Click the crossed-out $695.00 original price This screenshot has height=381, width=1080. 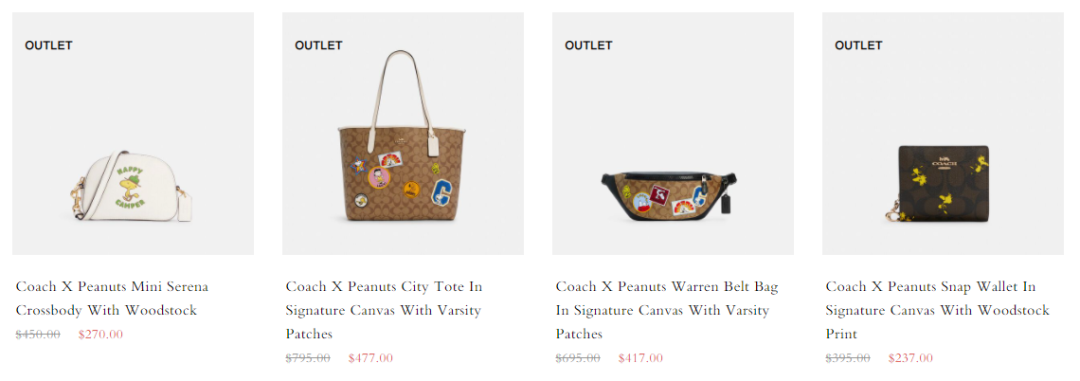[x=578, y=358]
